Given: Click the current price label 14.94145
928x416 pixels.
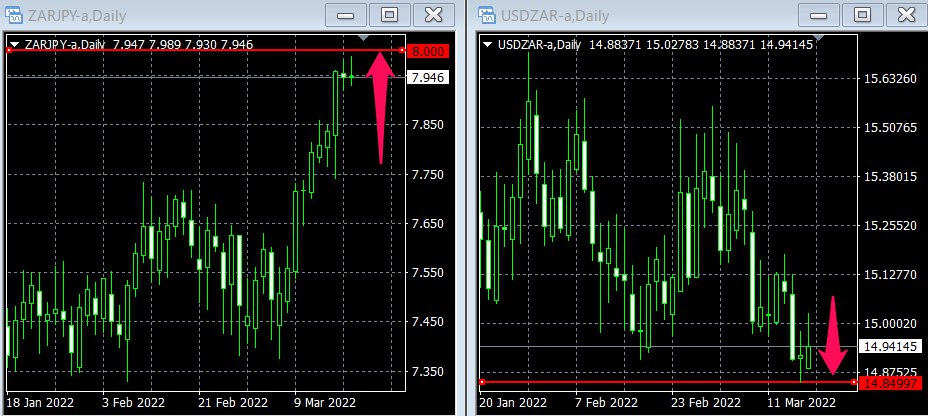Looking at the screenshot, I should (892, 346).
